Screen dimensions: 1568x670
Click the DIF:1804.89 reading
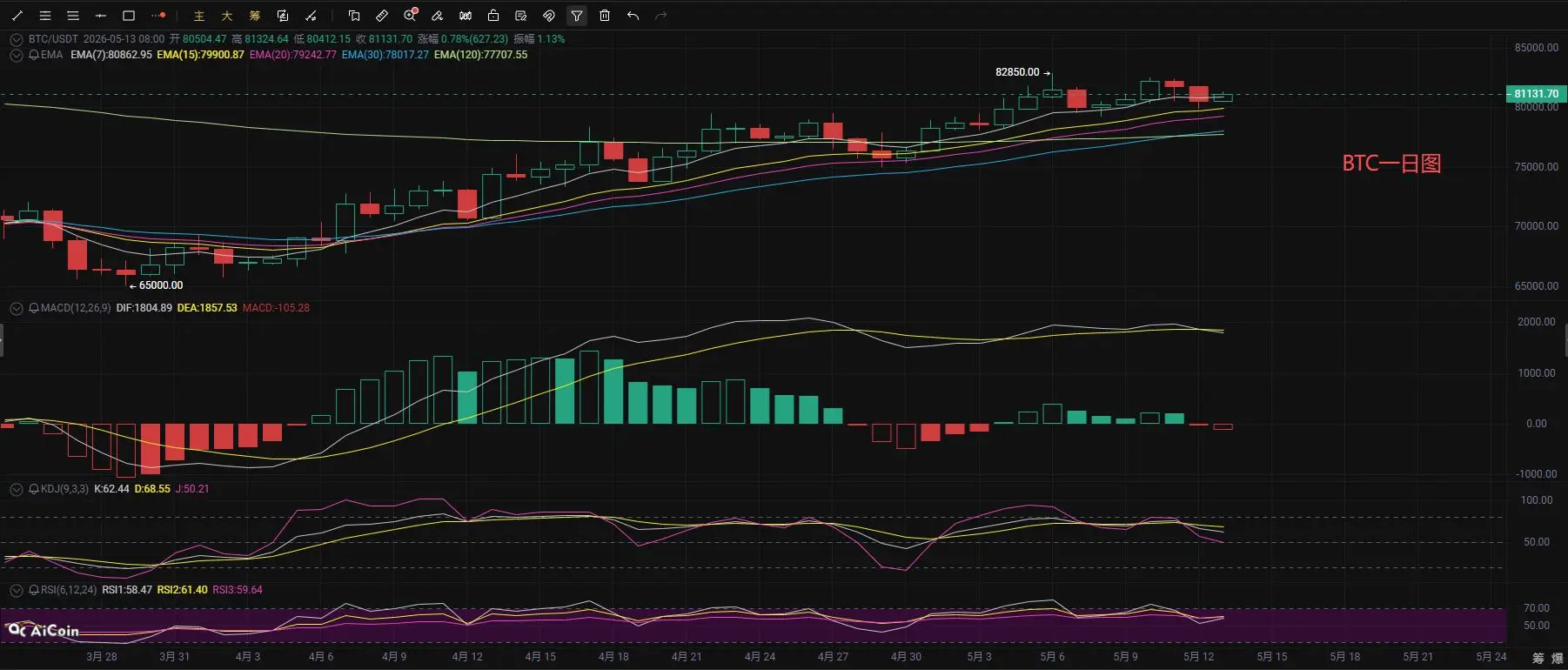pos(144,308)
